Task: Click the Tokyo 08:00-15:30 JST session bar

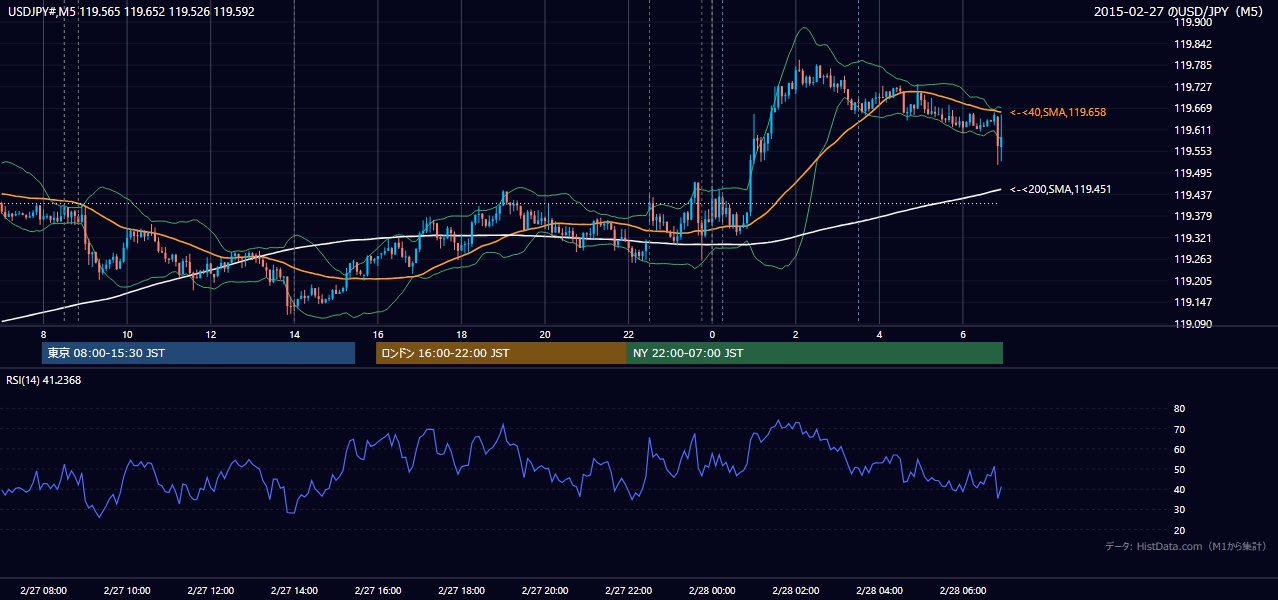Action: click(198, 353)
